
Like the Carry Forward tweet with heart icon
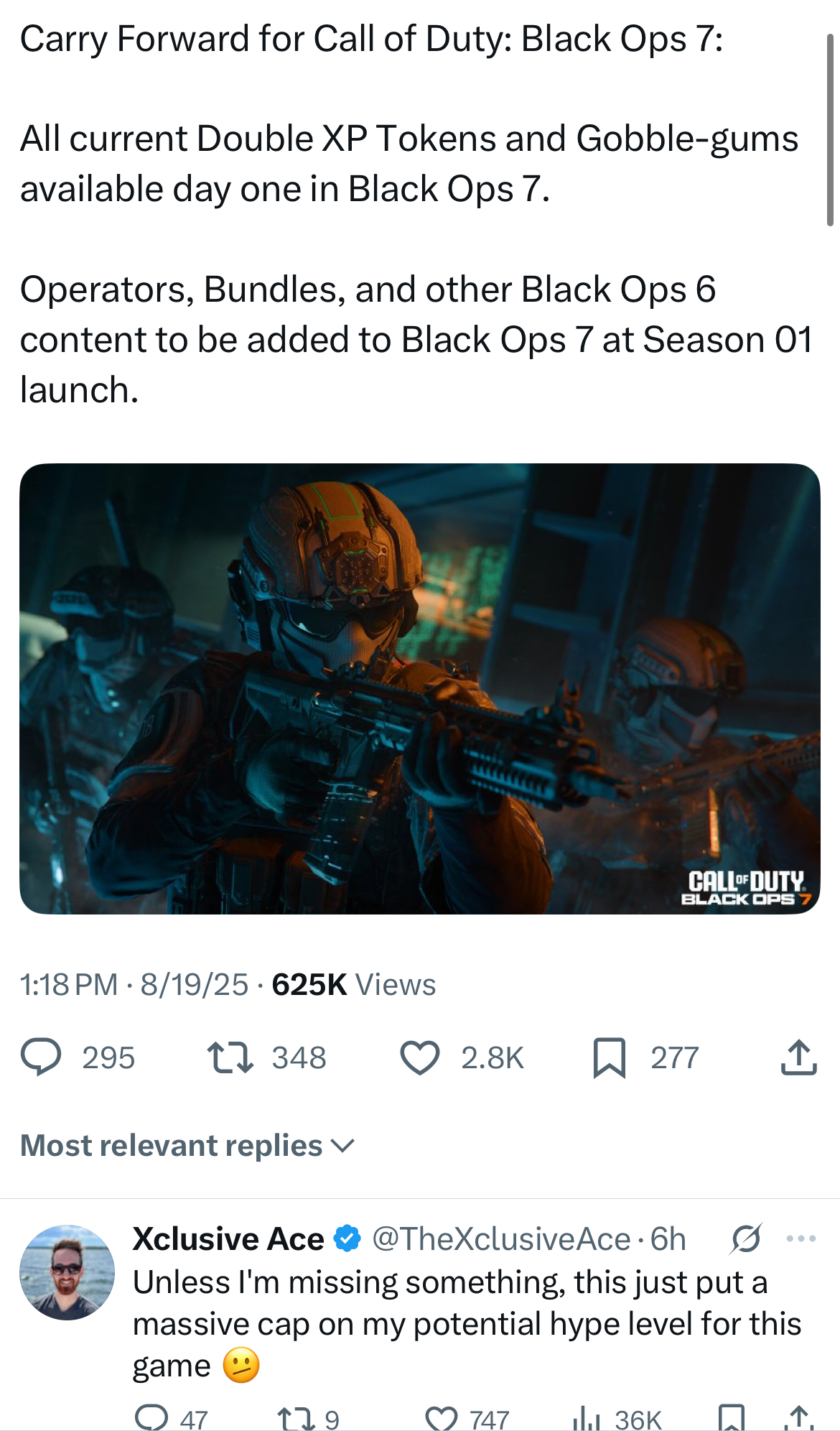[419, 1057]
